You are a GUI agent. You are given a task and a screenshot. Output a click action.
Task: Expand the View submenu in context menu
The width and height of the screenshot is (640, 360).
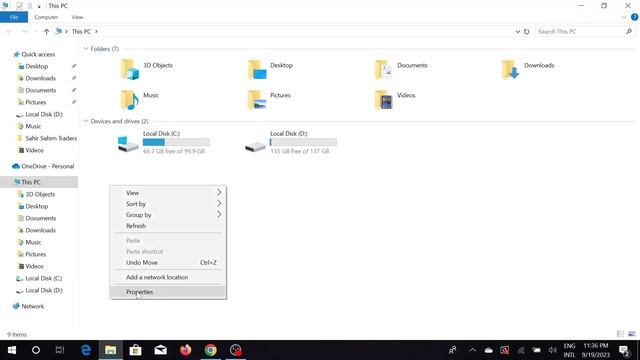pyautogui.click(x=219, y=192)
